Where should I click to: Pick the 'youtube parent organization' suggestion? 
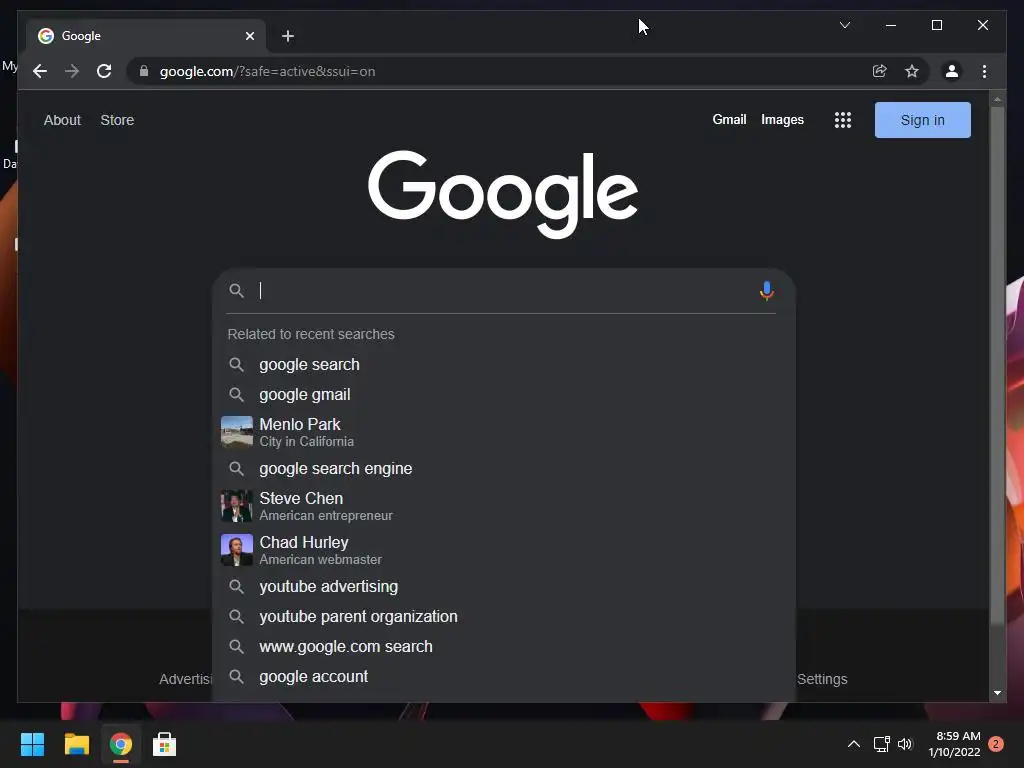coord(504,616)
